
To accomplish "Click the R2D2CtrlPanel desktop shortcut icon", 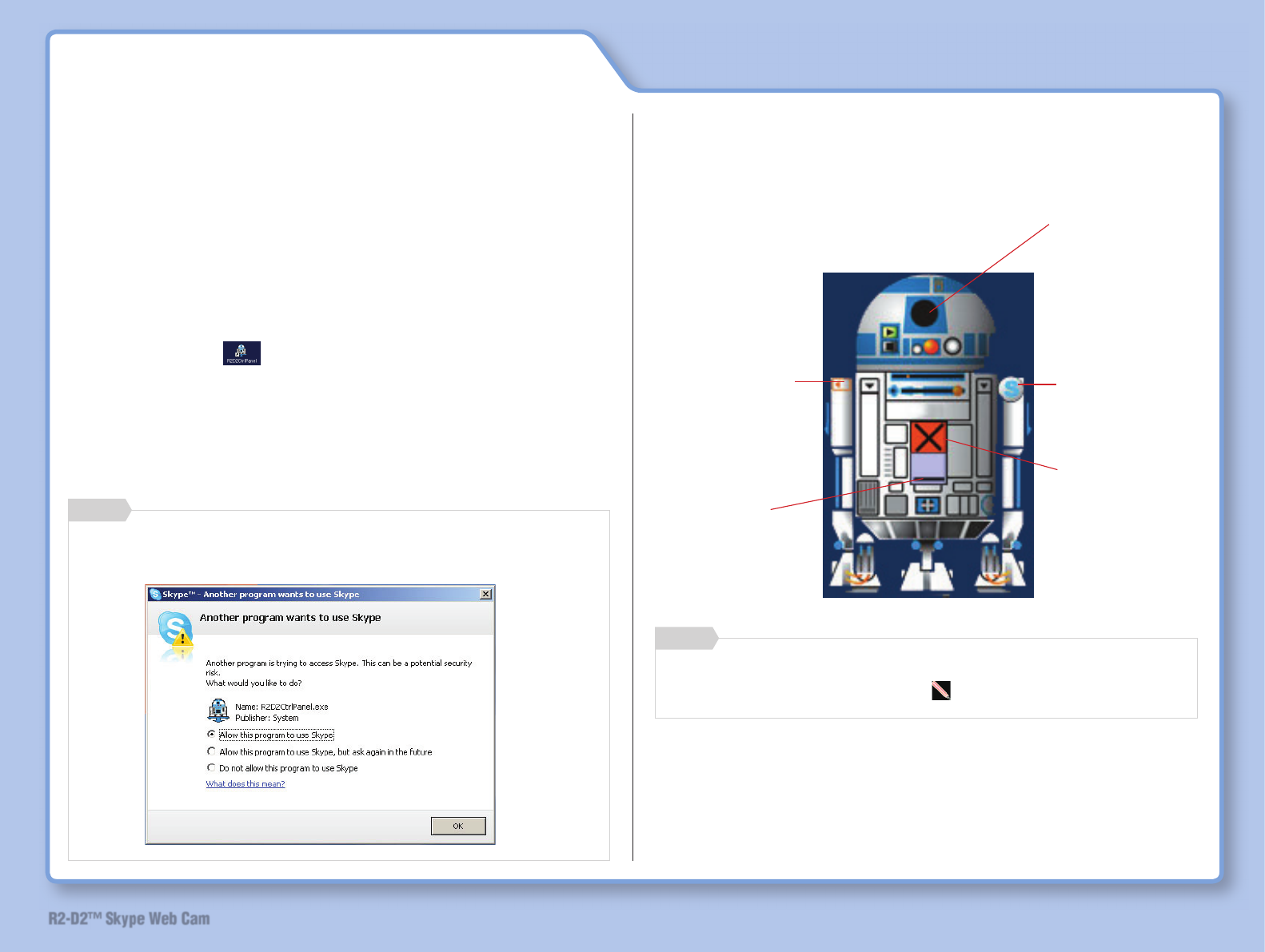I will click(x=241, y=353).
